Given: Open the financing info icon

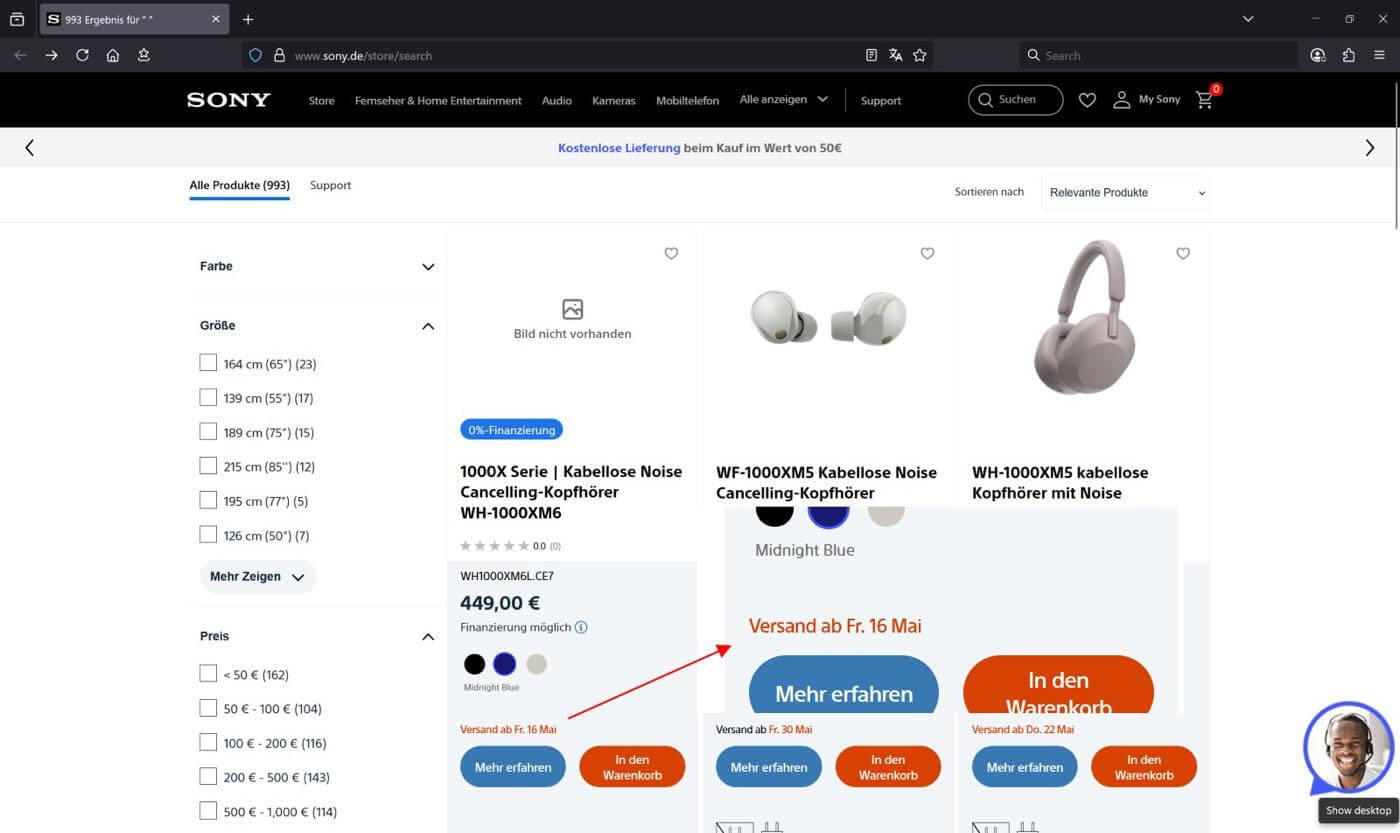Looking at the screenshot, I should click(581, 628).
